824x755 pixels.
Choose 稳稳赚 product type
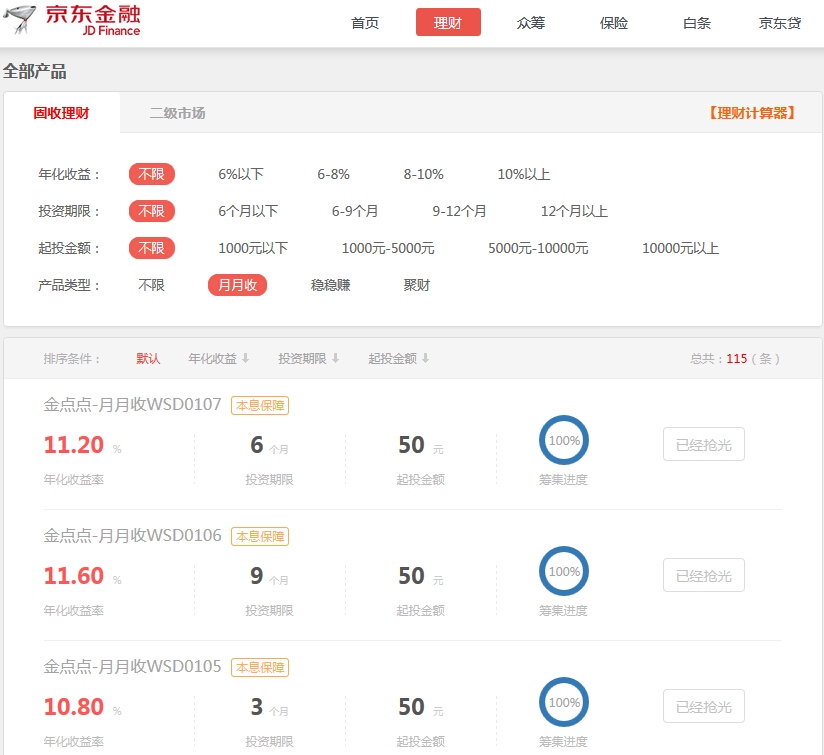coord(330,285)
